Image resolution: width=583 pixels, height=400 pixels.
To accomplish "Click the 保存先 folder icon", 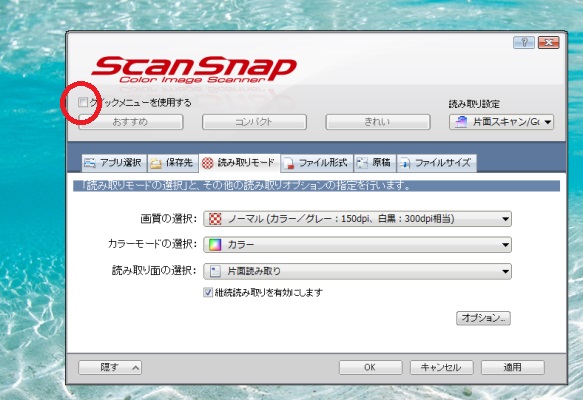I will [156, 163].
